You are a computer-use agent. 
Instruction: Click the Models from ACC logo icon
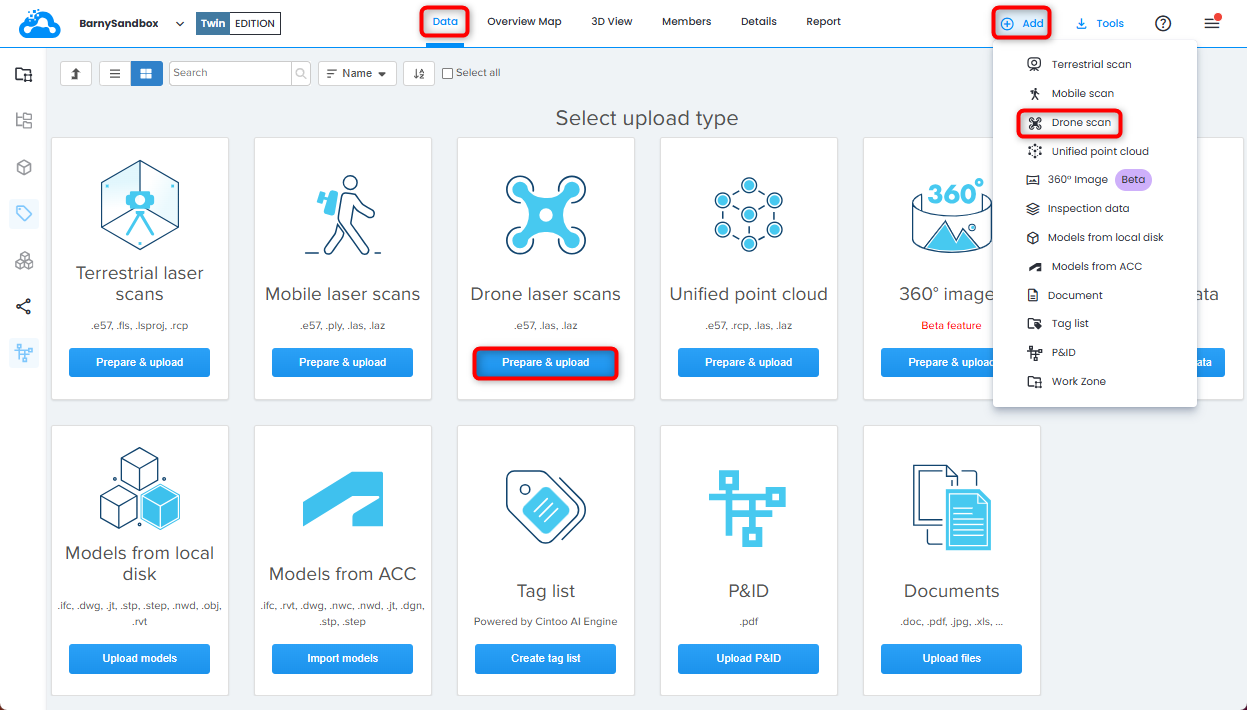point(343,497)
